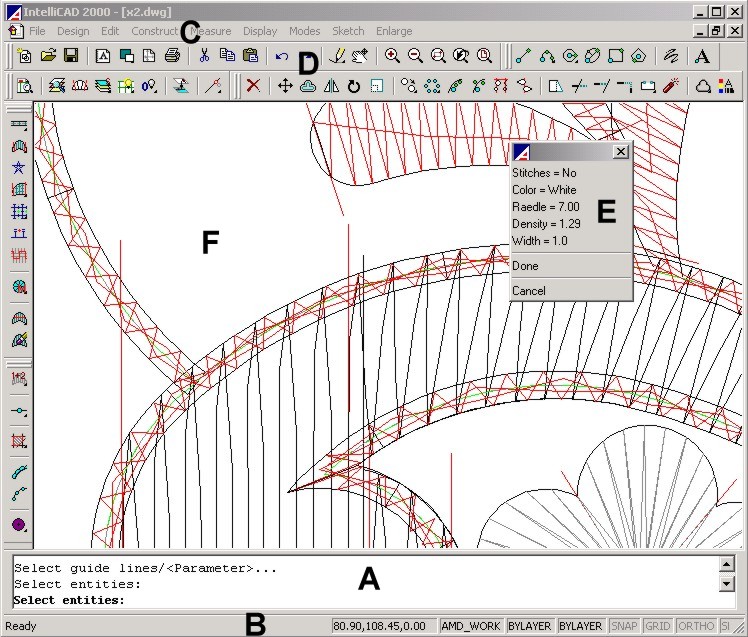The image size is (748, 637).
Task: Open the Construct menu
Action: 154,32
